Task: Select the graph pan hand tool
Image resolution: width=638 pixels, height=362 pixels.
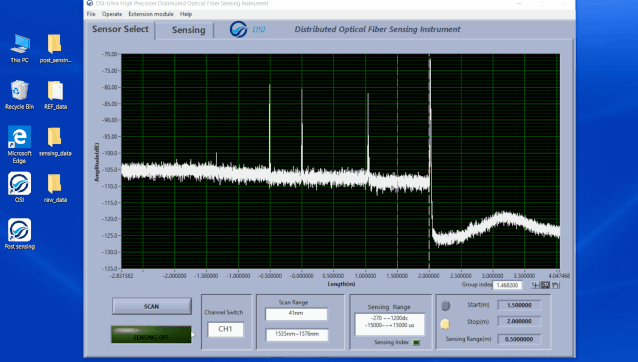Action: pyautogui.click(x=555, y=286)
